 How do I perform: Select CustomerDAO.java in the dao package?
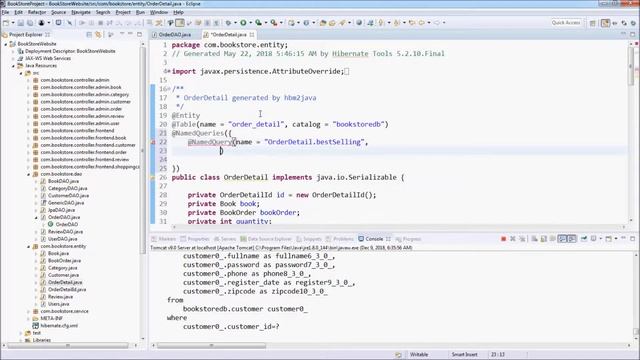(68, 196)
